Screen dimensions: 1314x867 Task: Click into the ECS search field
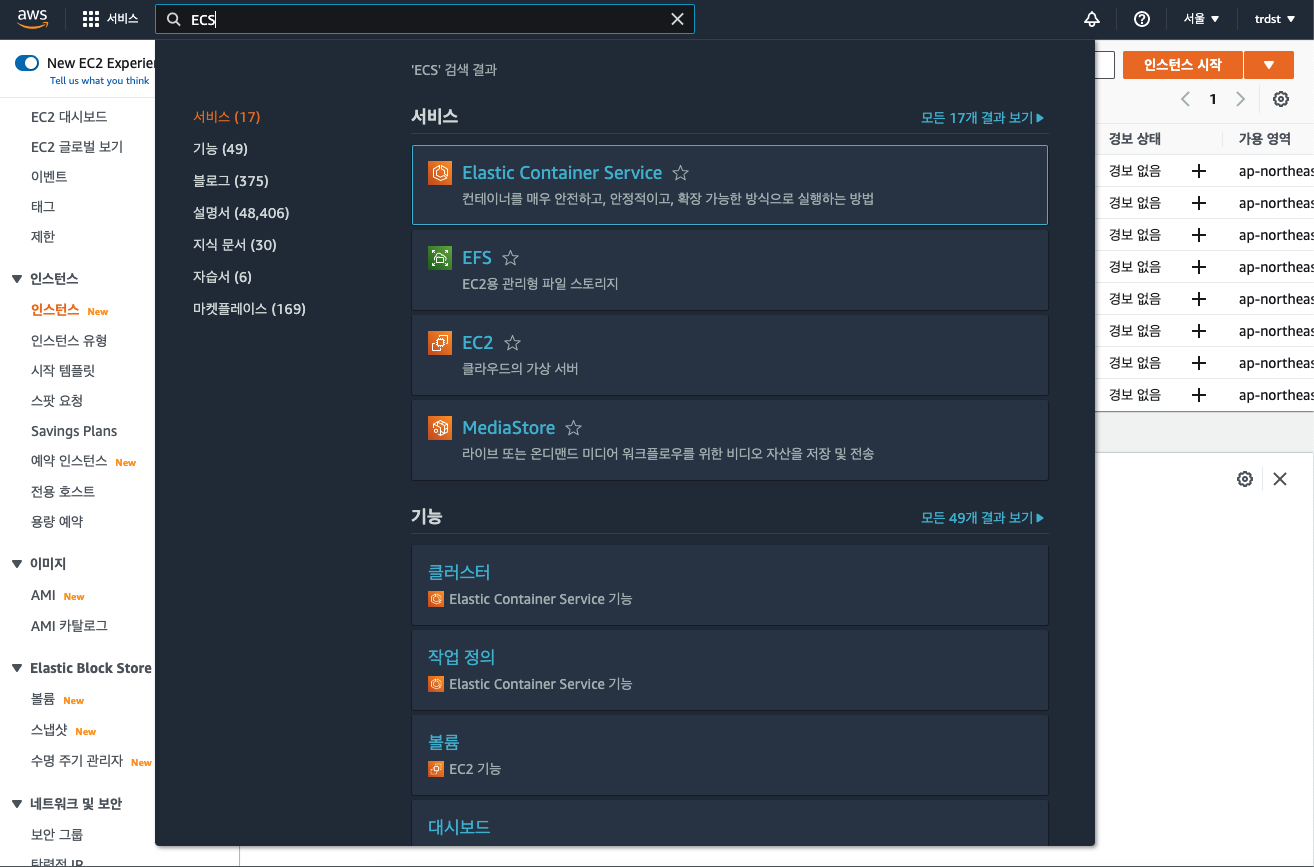(425, 19)
